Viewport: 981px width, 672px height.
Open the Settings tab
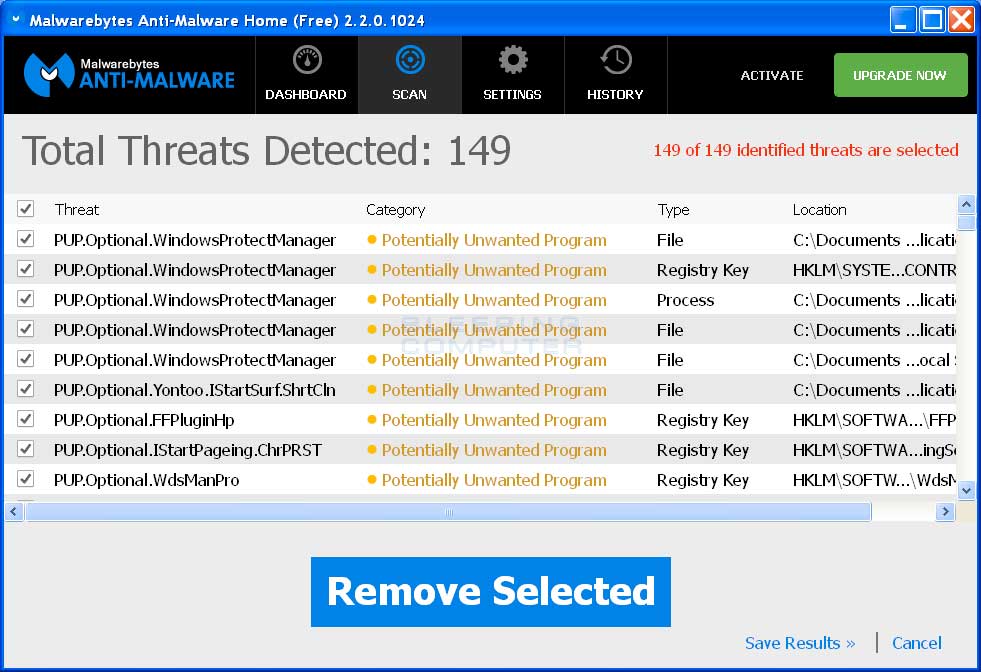click(x=512, y=75)
